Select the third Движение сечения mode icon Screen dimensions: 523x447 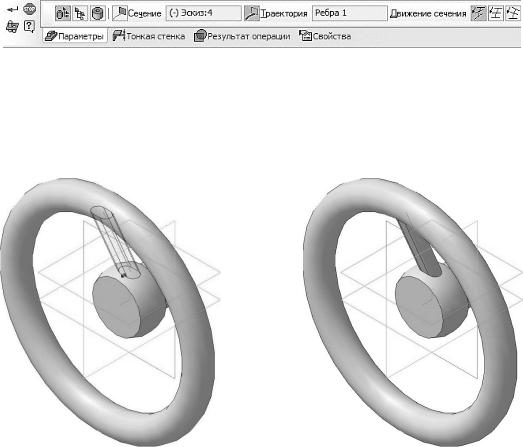point(513,13)
